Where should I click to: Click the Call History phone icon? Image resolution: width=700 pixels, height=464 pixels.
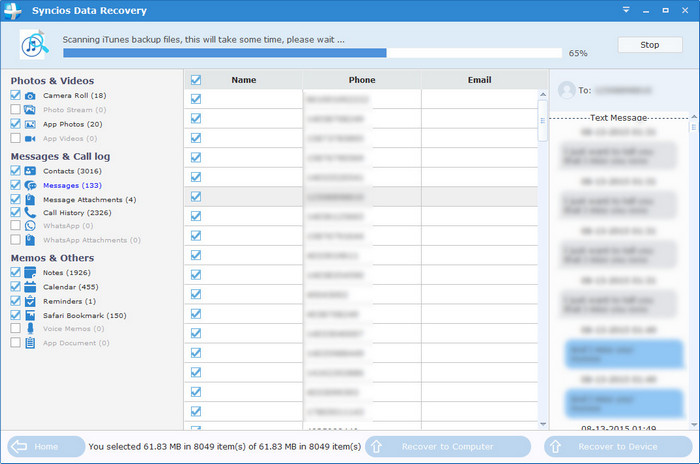pos(30,213)
